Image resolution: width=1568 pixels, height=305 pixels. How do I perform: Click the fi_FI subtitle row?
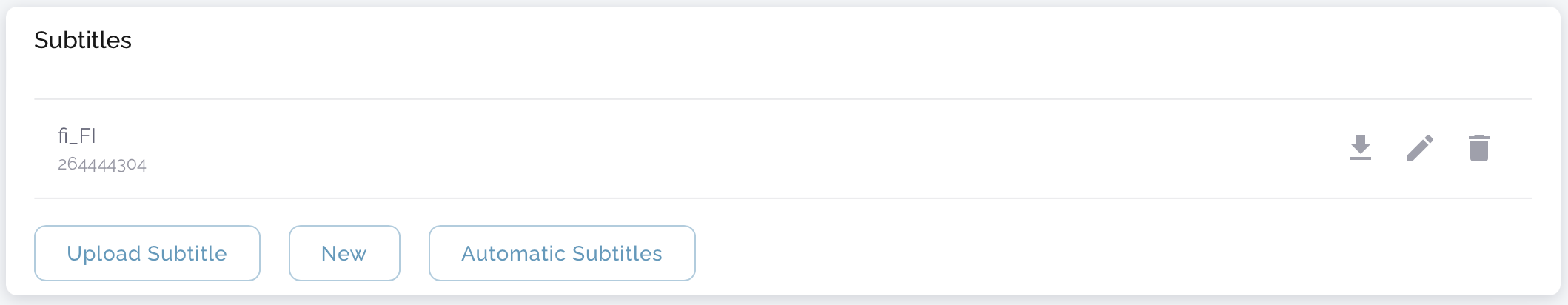[666, 149]
